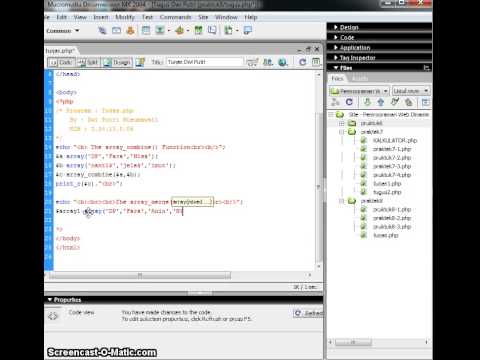Open the Window menu
The image size is (480, 360).
point(226,17)
